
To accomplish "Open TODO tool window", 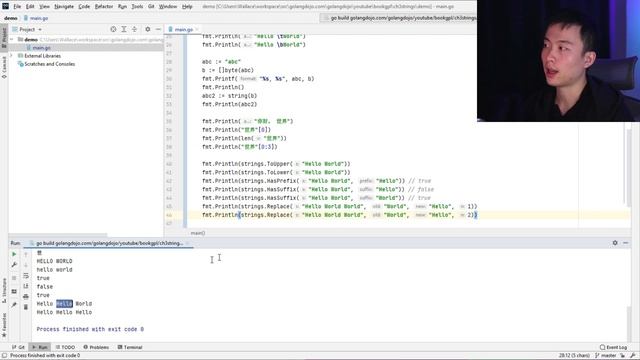I will [65, 347].
